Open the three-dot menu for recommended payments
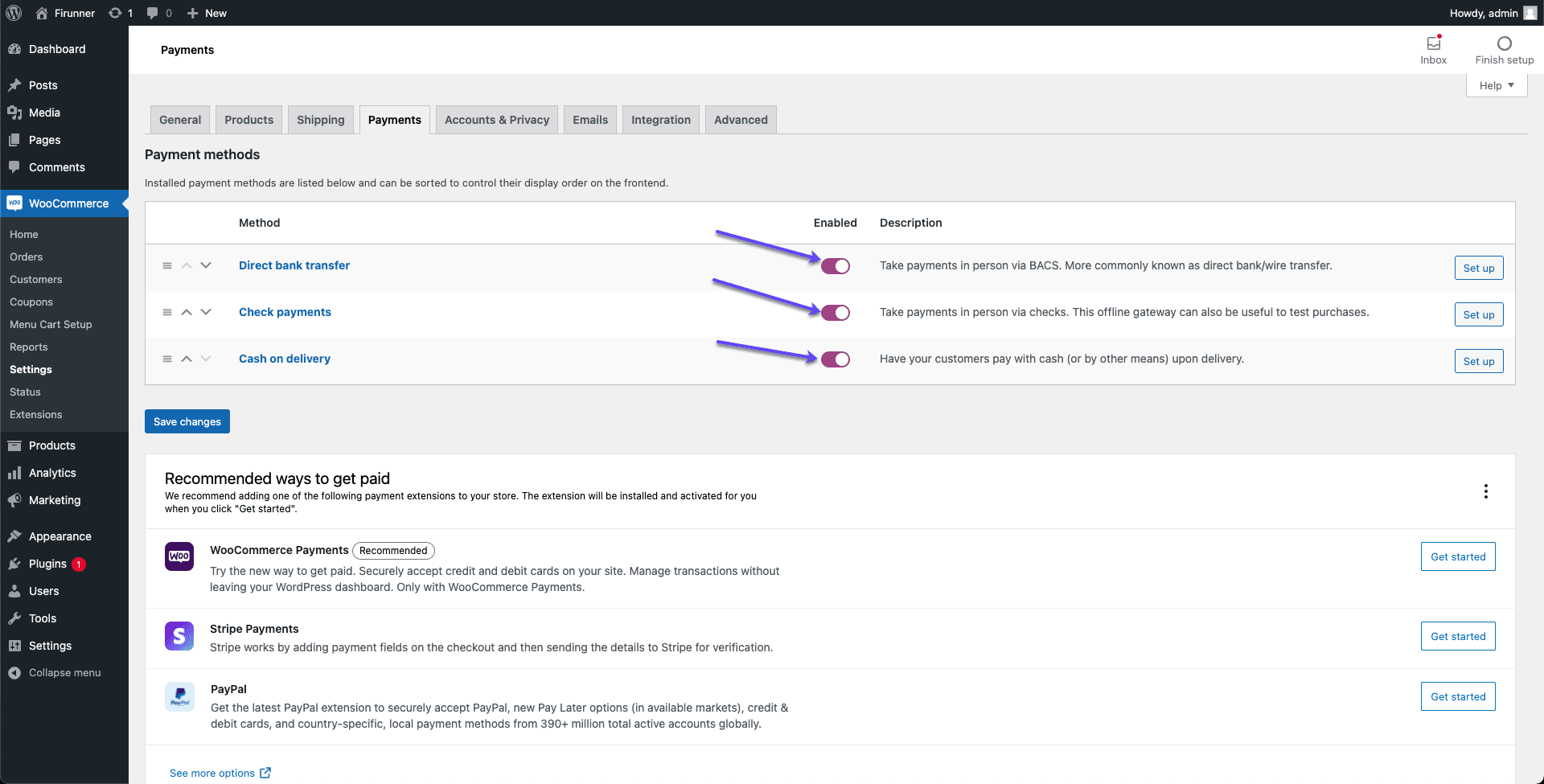This screenshot has height=784, width=1544. click(x=1486, y=491)
